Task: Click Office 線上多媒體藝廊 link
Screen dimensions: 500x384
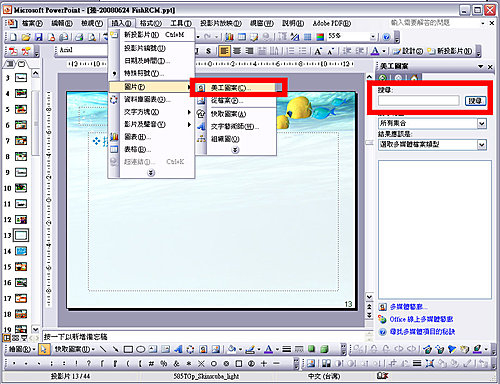Action: point(421,319)
